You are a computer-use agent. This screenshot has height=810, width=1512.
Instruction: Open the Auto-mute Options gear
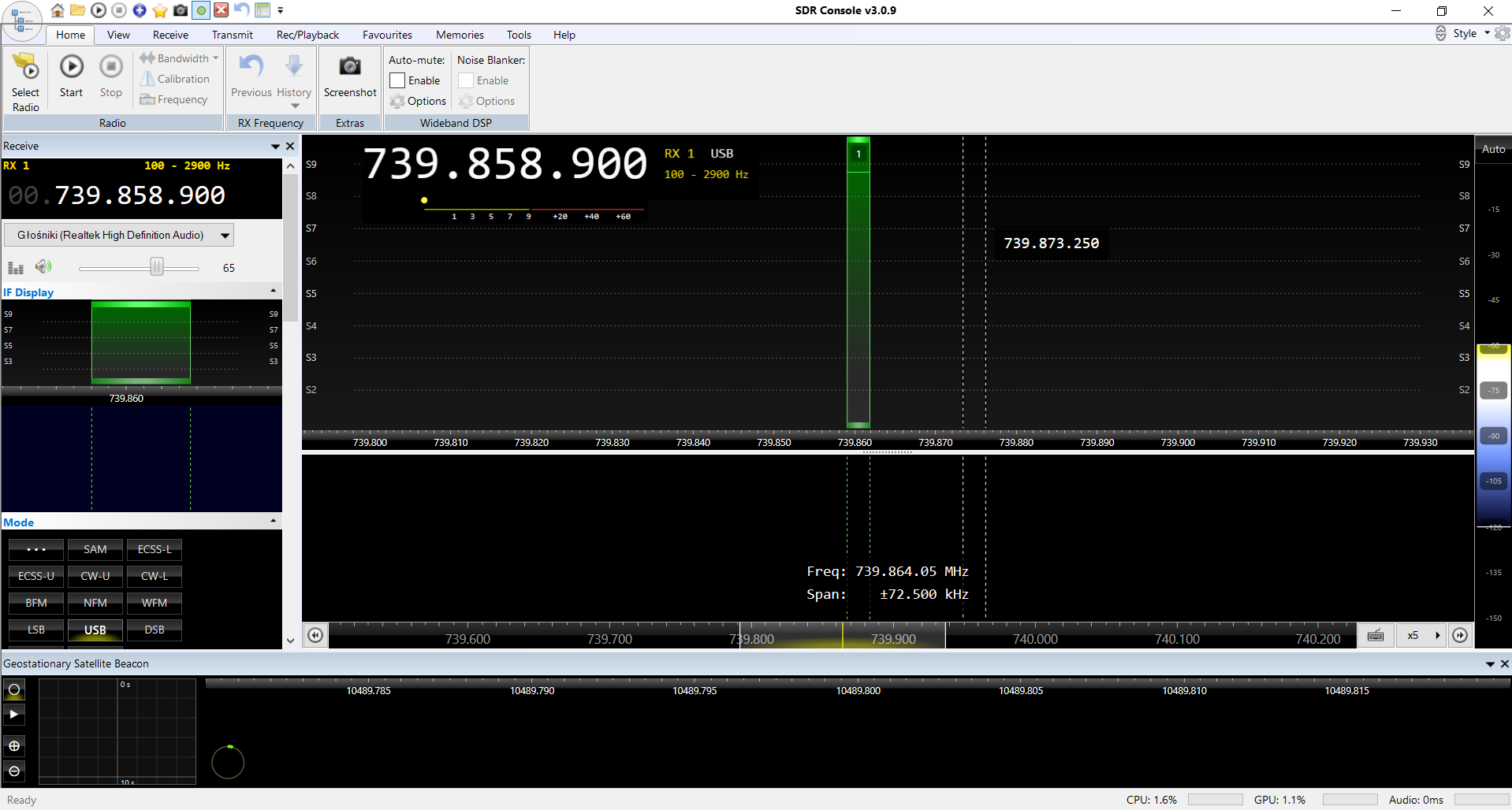(398, 102)
